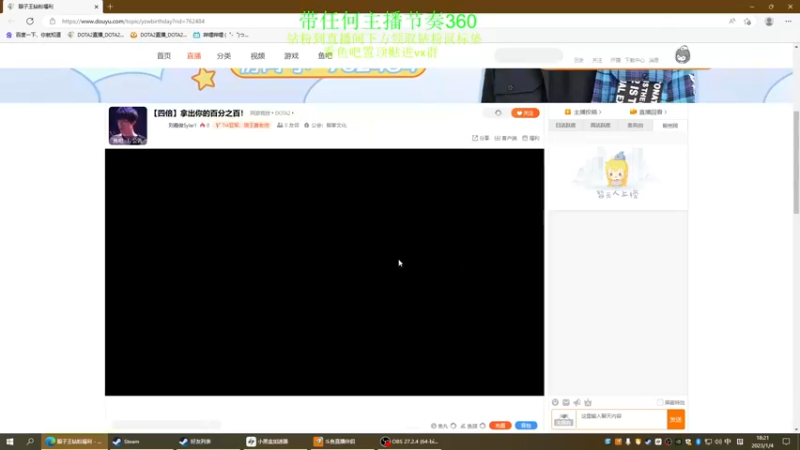This screenshot has height=450, width=800.
Task: Click the megaphone icon above chat input
Action: coord(577,403)
